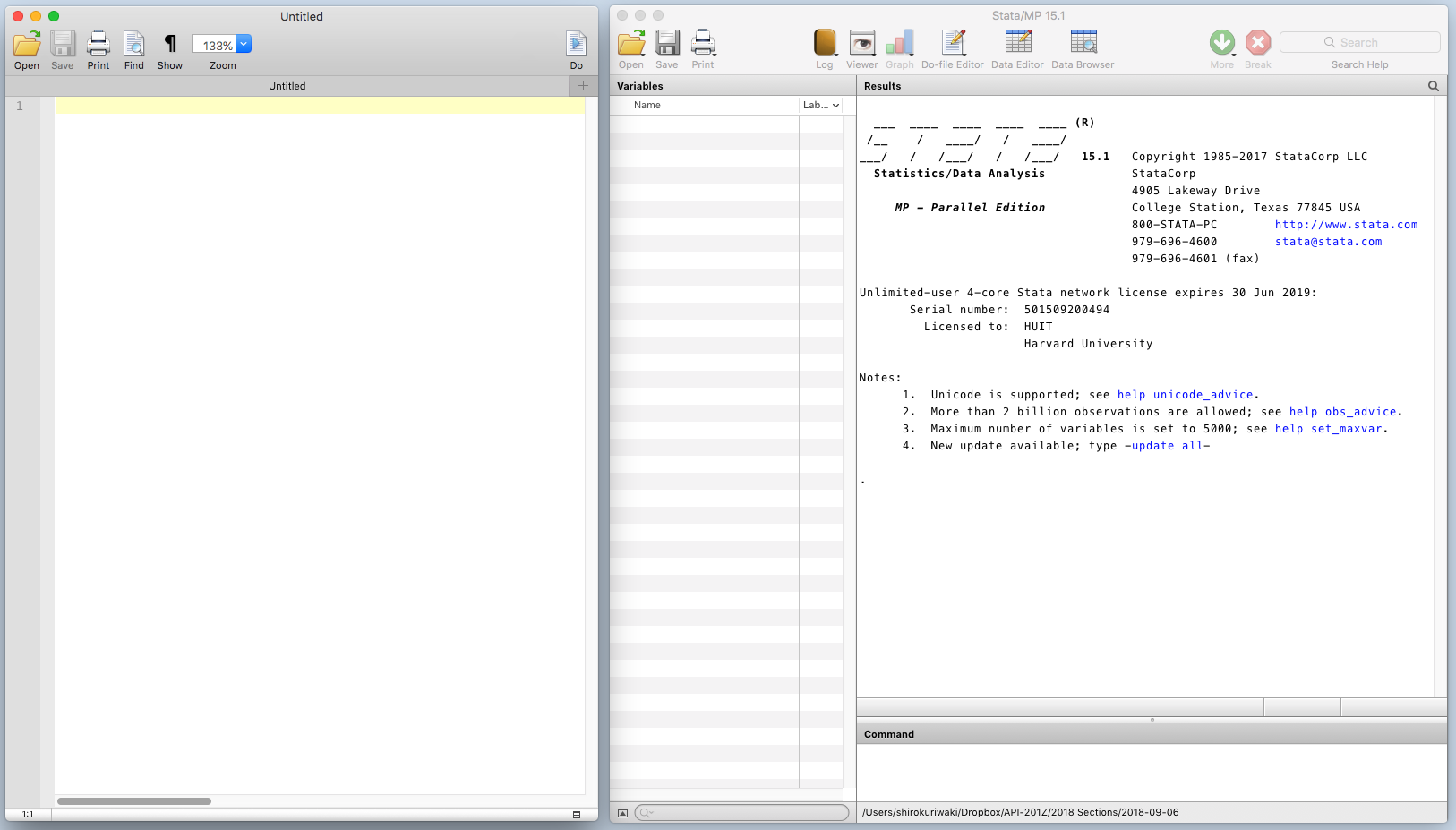The image size is (1456, 830).
Task: Click the Do icon in the do-file editor
Action: (576, 44)
